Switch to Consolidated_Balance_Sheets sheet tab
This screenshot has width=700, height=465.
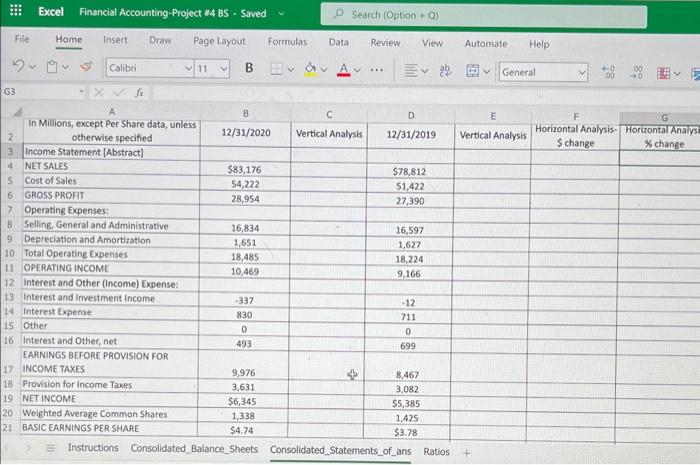(x=194, y=449)
